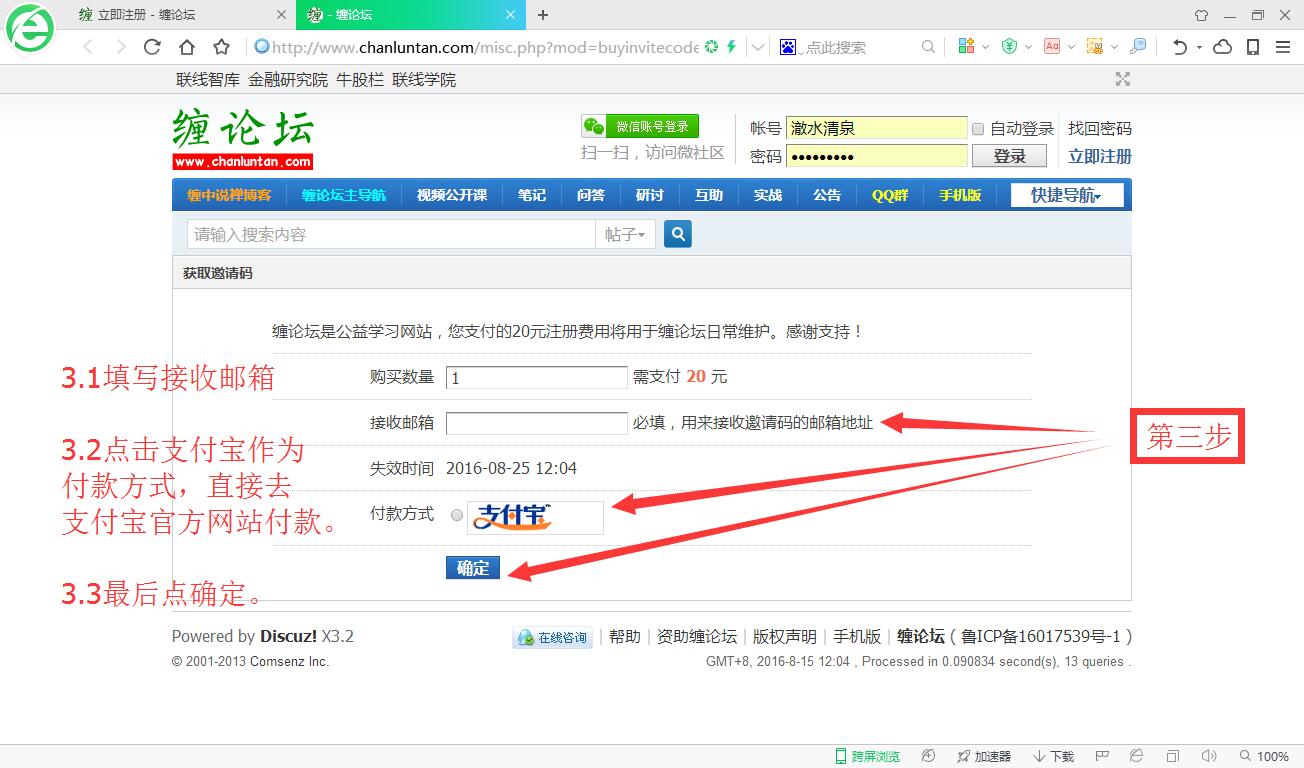Click the 找回密码 recover password link

point(1099,128)
